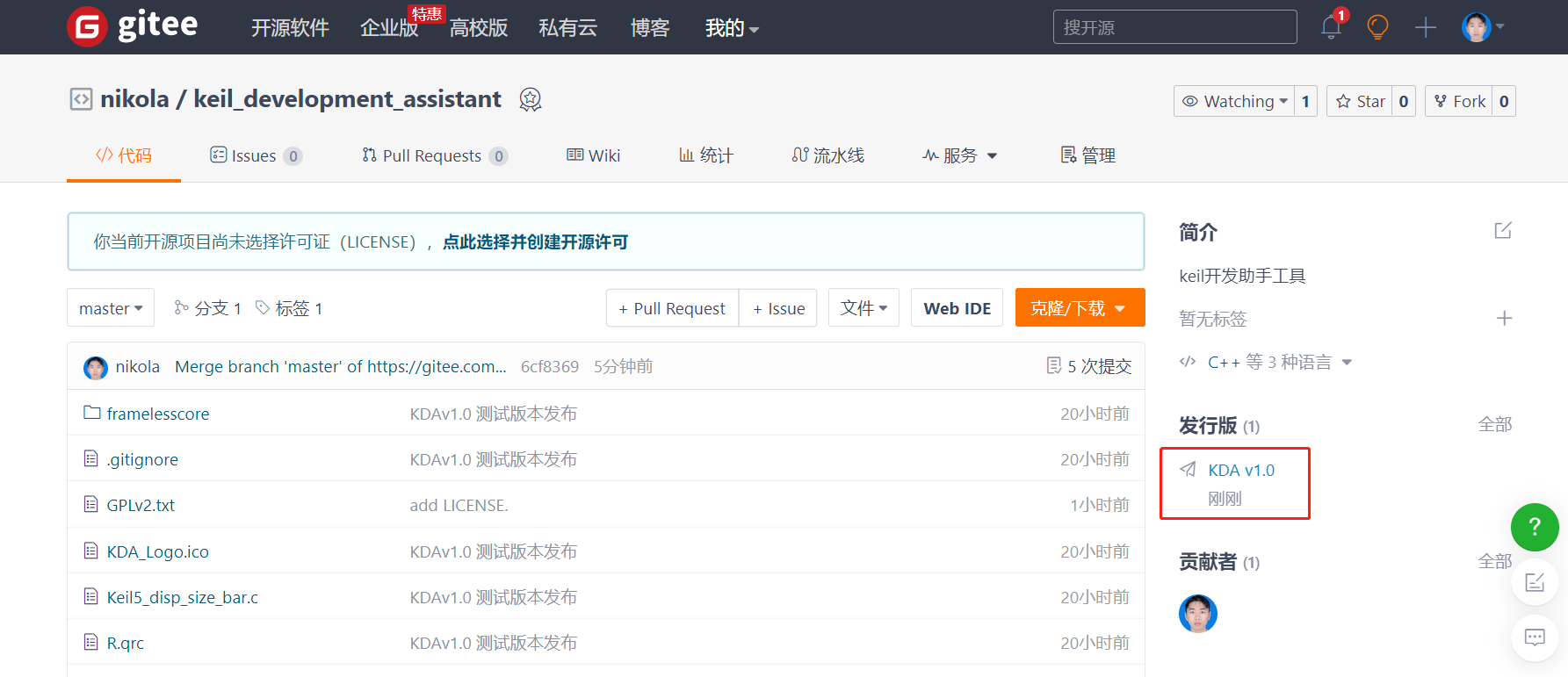Star the repository
1568x677 pixels.
1360,101
